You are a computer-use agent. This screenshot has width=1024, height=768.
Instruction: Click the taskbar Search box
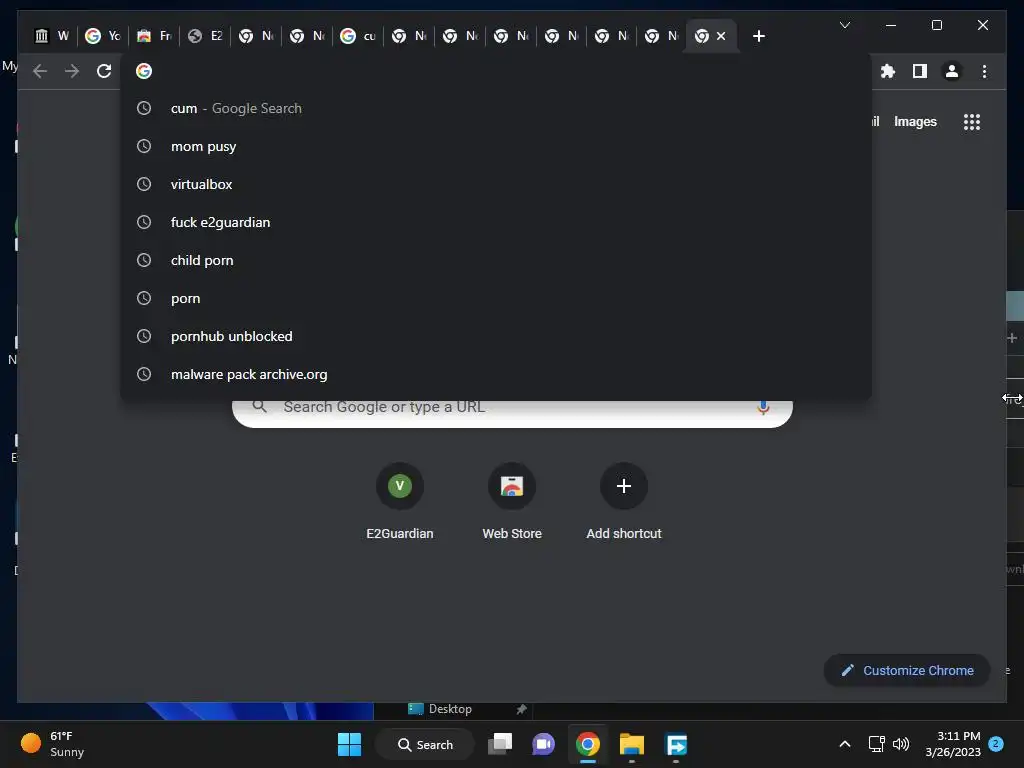(x=425, y=744)
